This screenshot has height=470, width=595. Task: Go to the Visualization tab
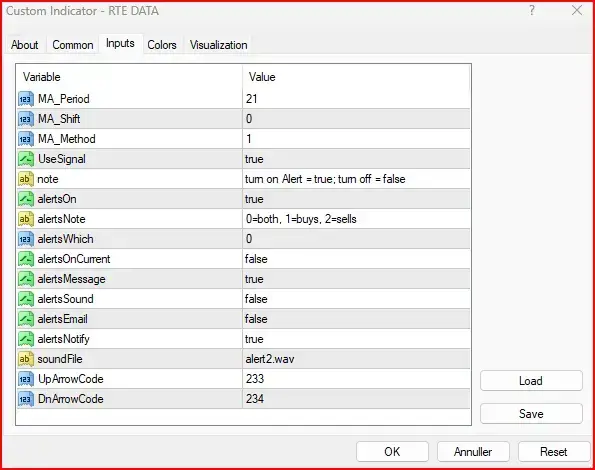coord(219,45)
